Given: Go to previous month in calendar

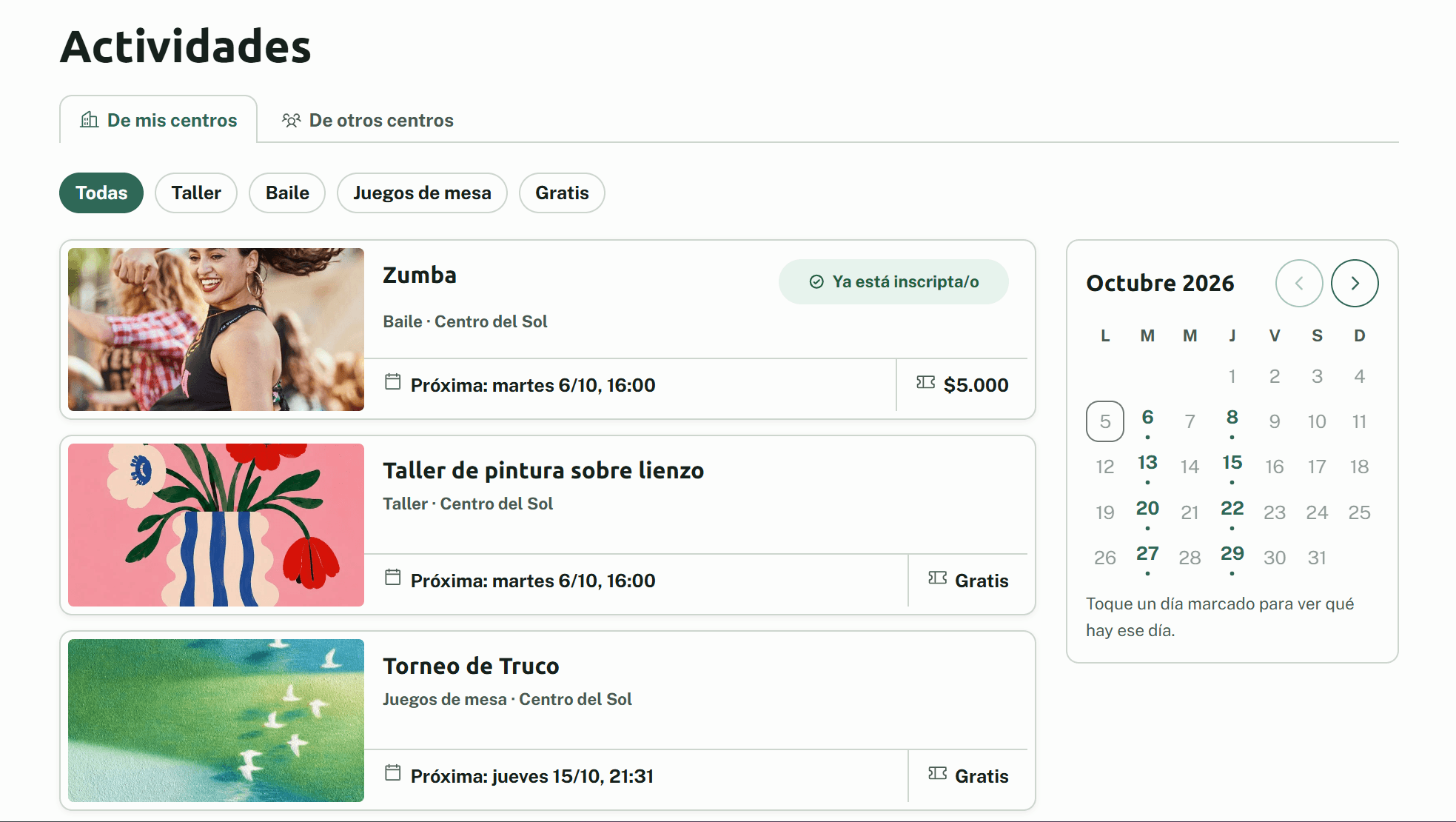Looking at the screenshot, I should pos(1299,283).
